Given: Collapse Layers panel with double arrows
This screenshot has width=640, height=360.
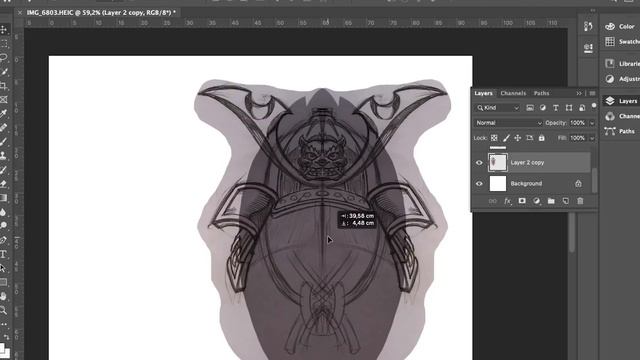Looking at the screenshot, I should pos(579,93).
